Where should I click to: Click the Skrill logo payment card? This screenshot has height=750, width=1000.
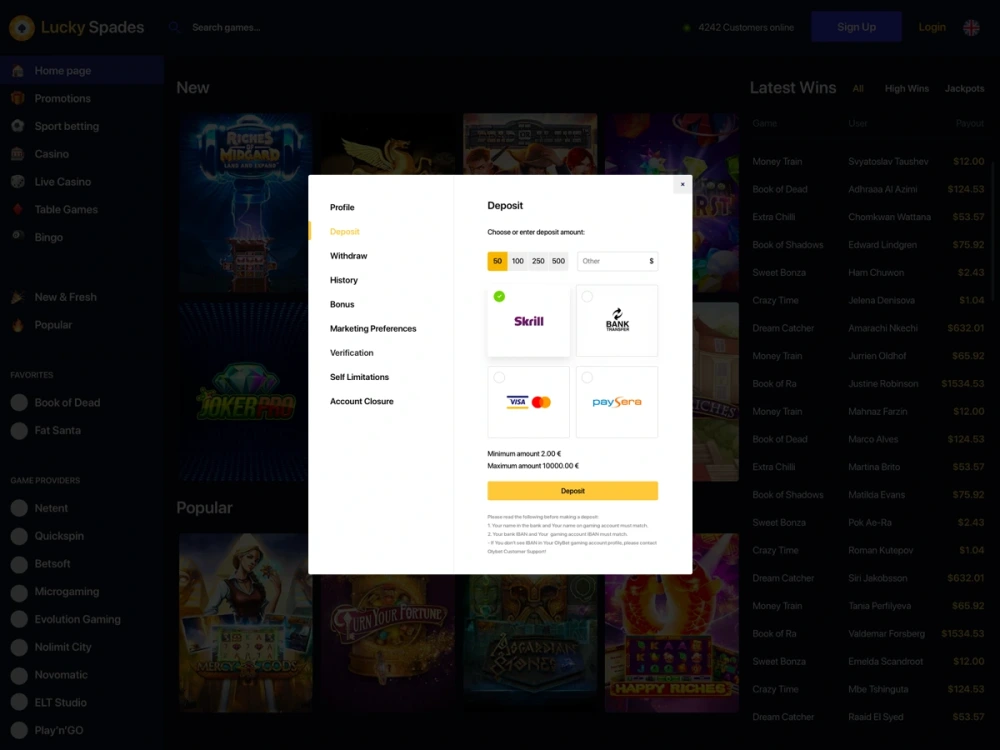[529, 321]
